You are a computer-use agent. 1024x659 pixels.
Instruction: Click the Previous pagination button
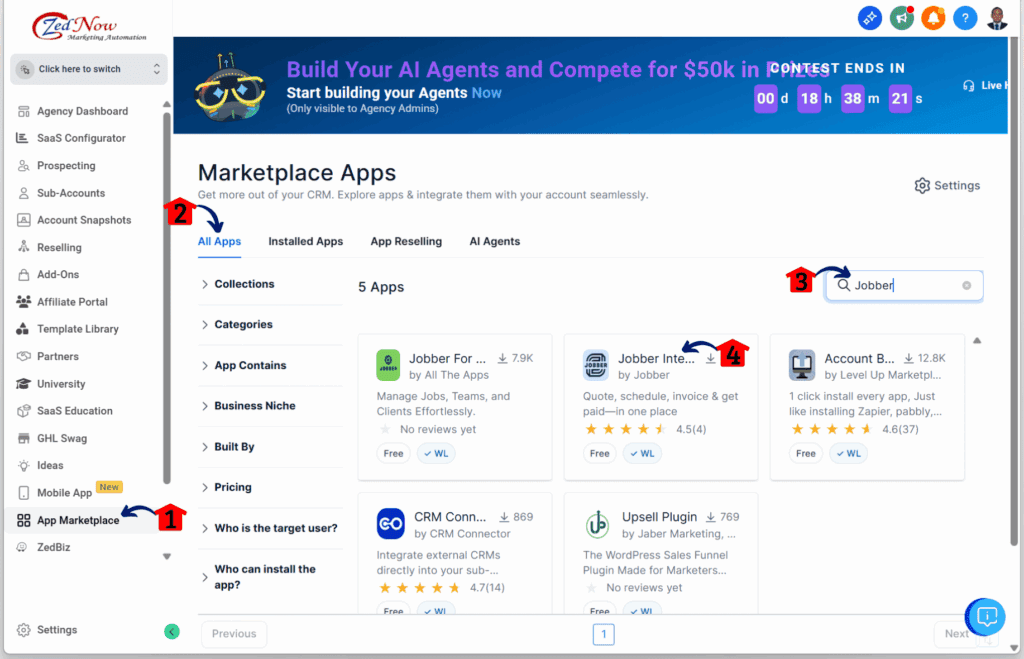[x=233, y=634]
